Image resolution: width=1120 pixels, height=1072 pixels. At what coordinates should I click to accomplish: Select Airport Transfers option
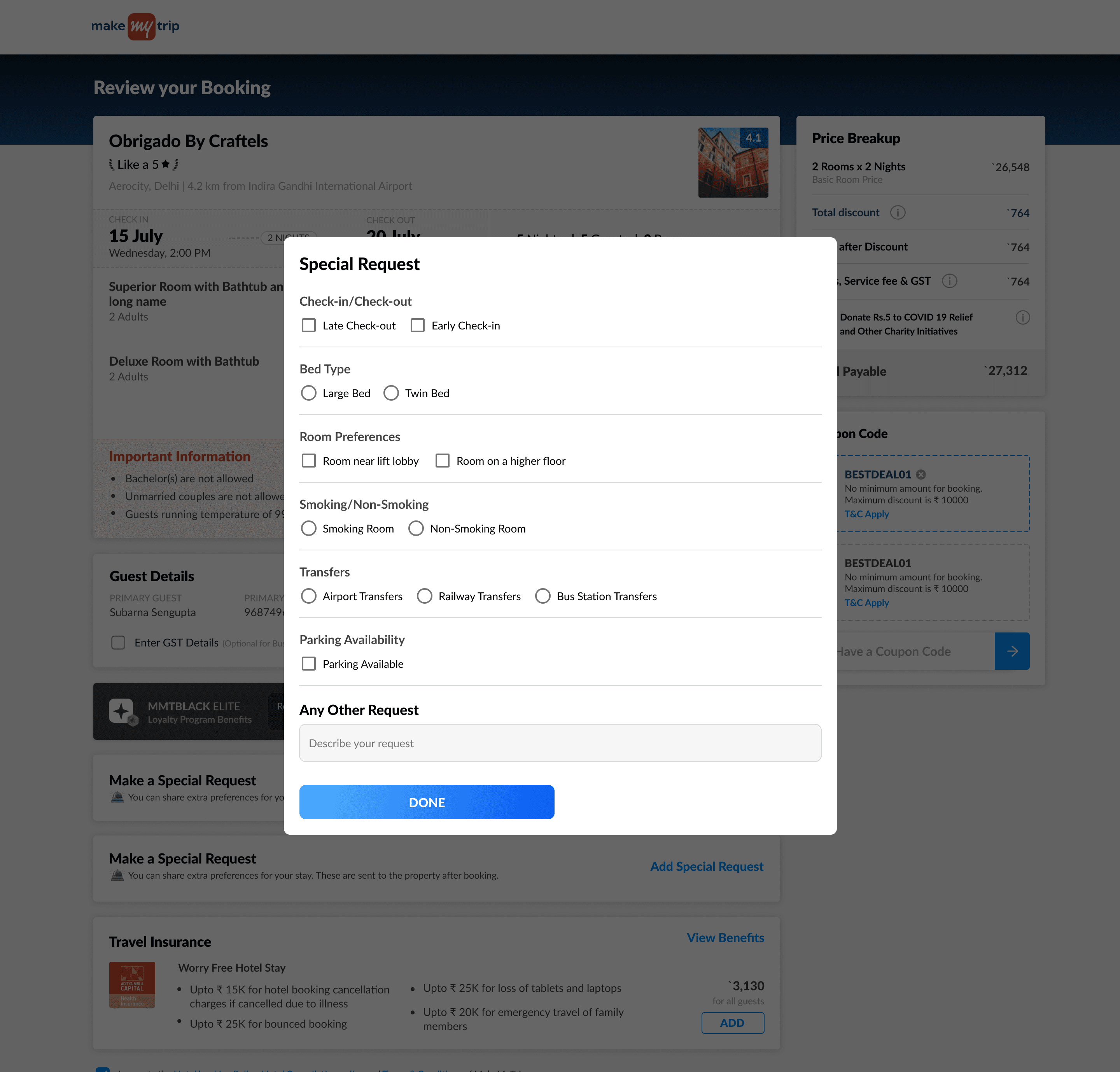[308, 596]
